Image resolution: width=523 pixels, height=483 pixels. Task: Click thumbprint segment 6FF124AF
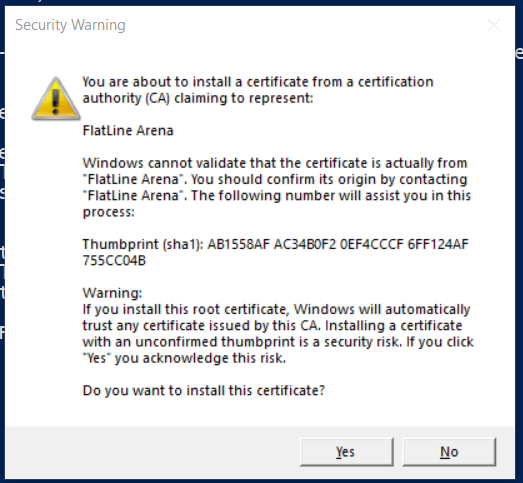click(x=438, y=245)
